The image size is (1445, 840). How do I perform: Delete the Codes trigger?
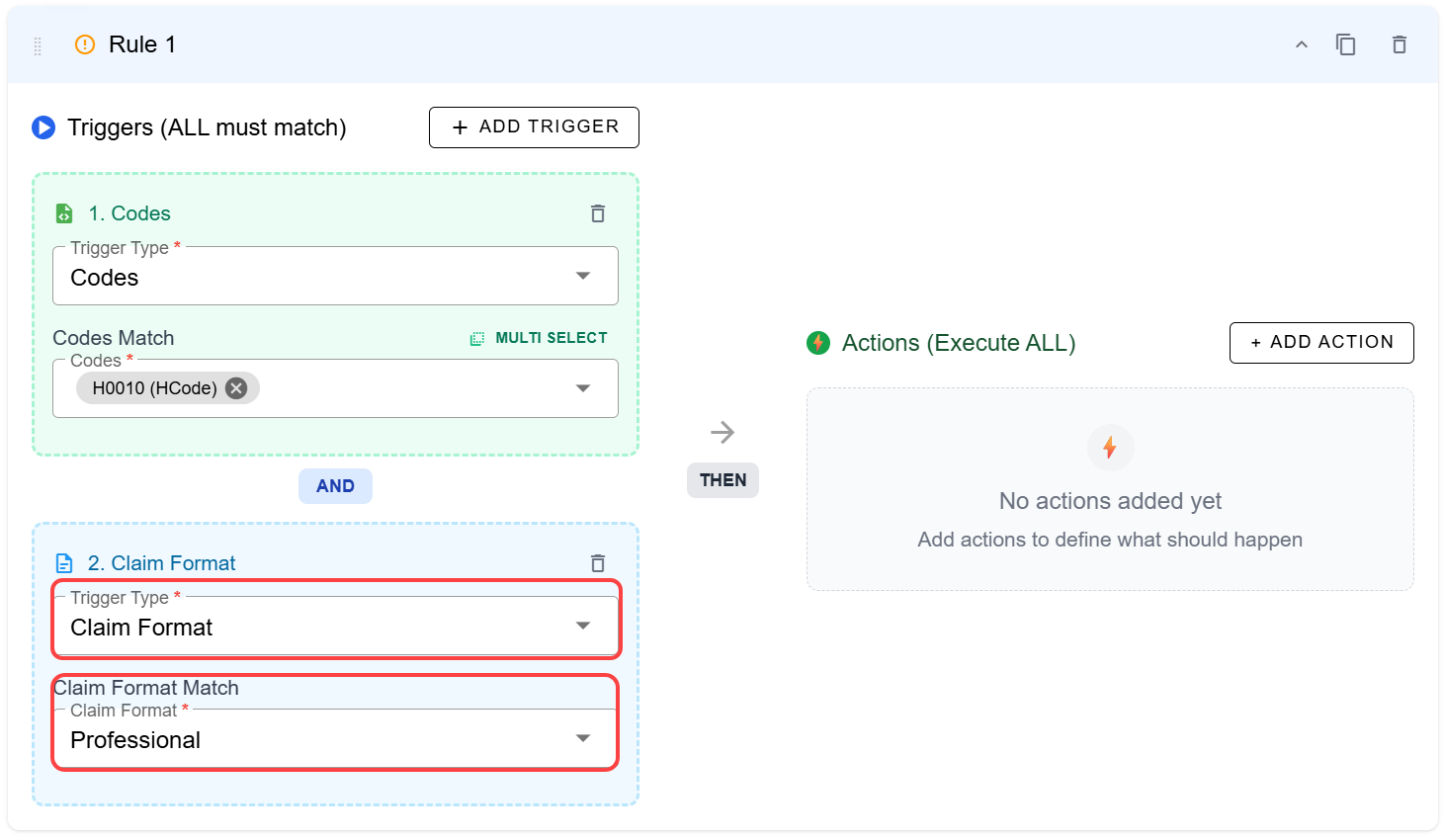598,213
